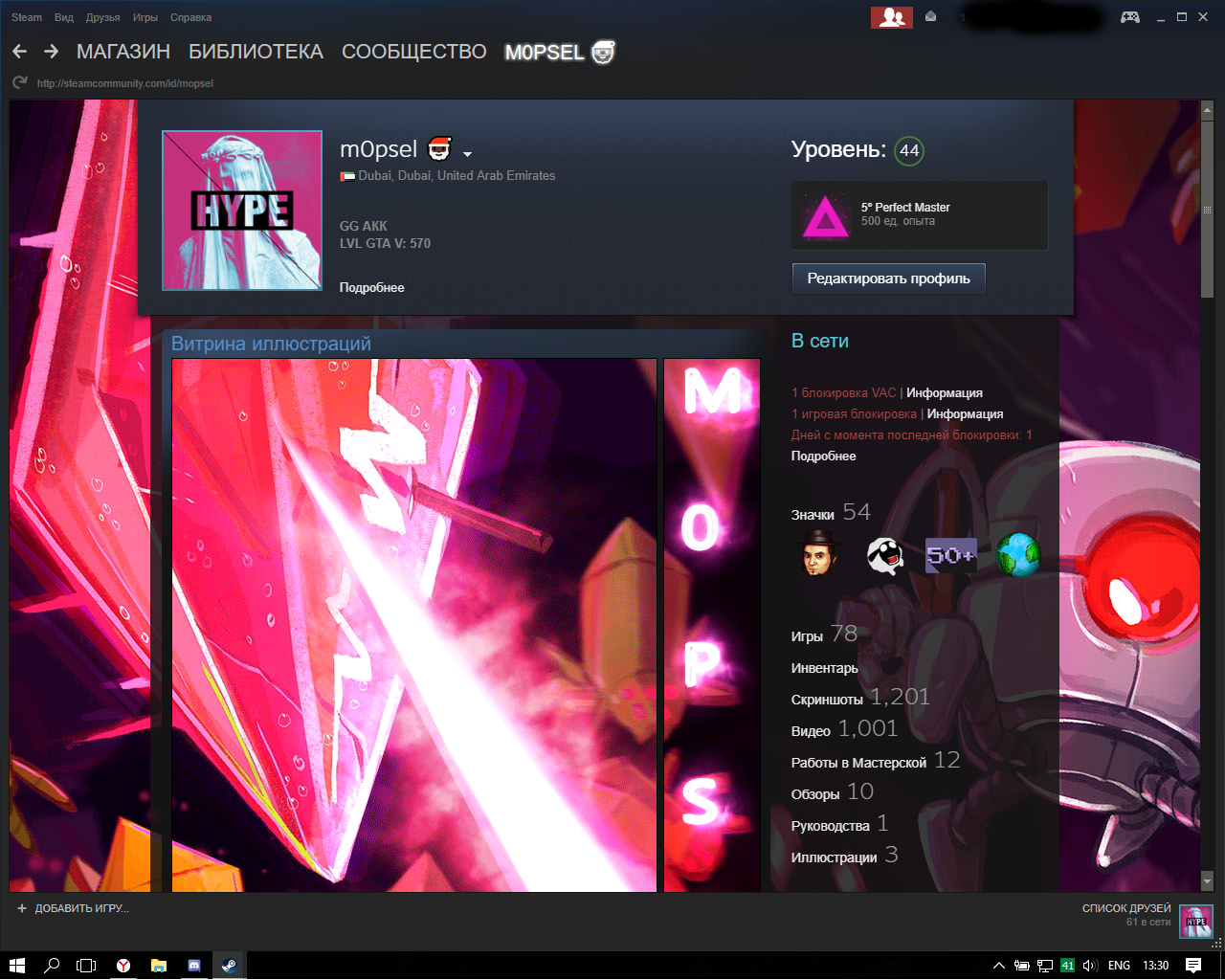Open Информация link for VAC ban
The height and width of the screenshot is (980, 1225).
tap(945, 392)
